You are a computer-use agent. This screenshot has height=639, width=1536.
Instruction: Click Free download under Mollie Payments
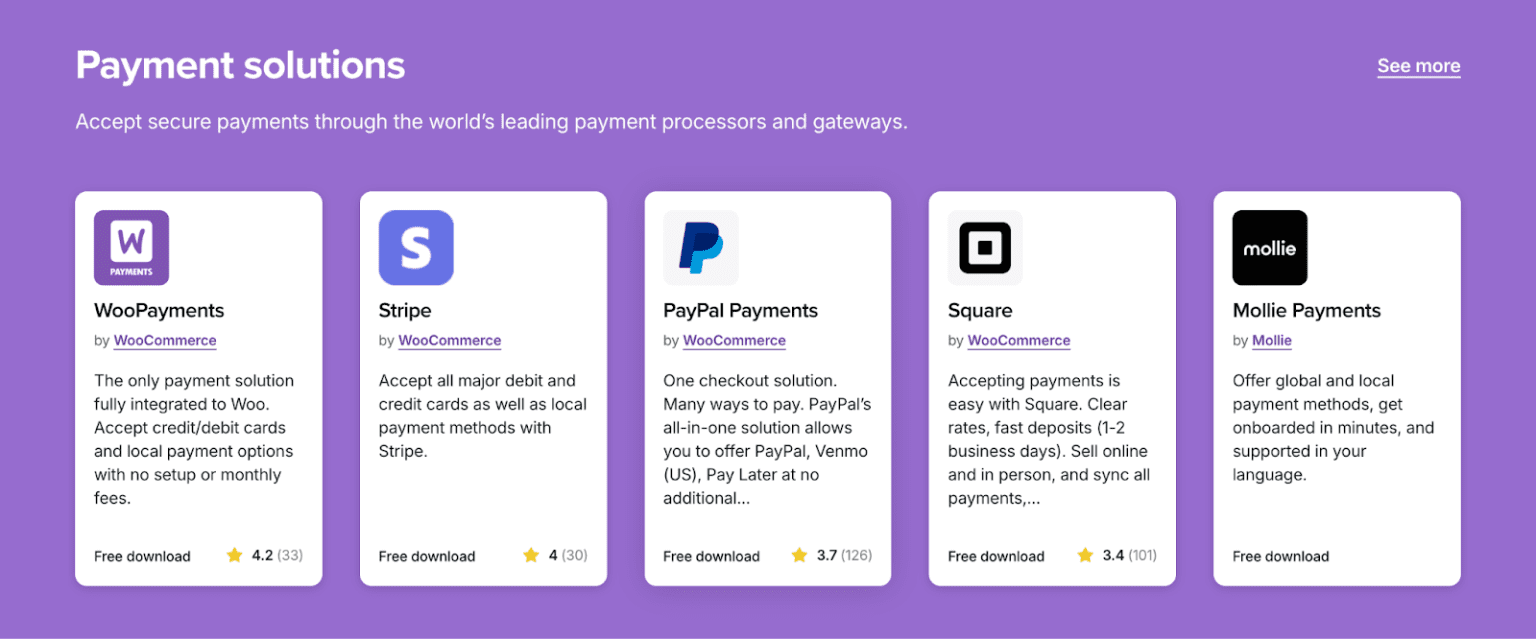pos(1280,555)
